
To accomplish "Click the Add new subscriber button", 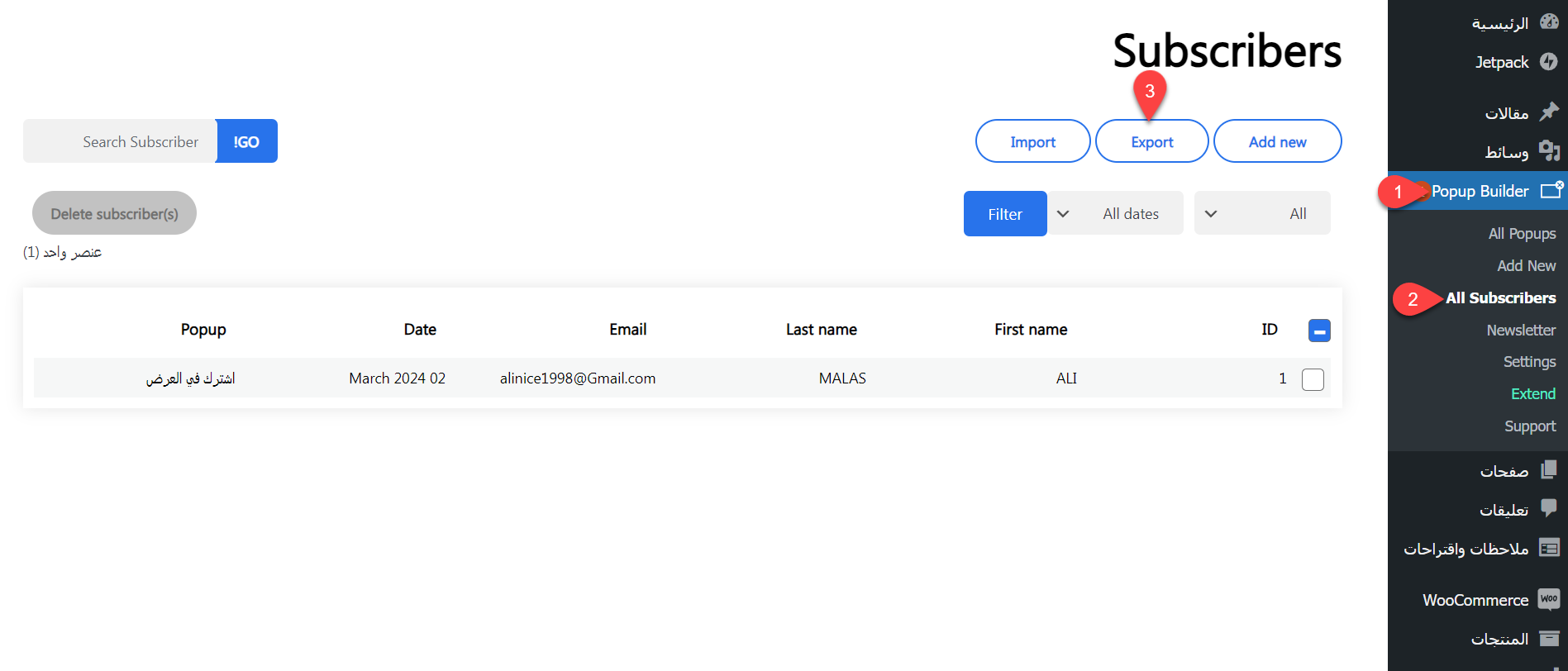I will click(1277, 142).
